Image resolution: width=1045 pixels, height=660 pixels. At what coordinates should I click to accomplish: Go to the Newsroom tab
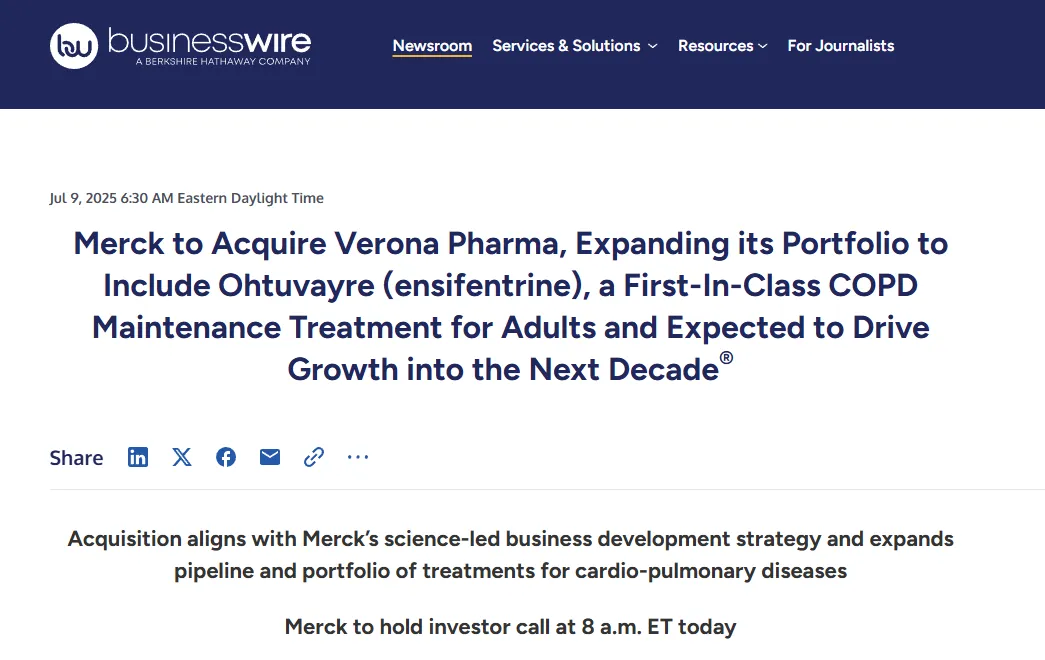tap(432, 46)
